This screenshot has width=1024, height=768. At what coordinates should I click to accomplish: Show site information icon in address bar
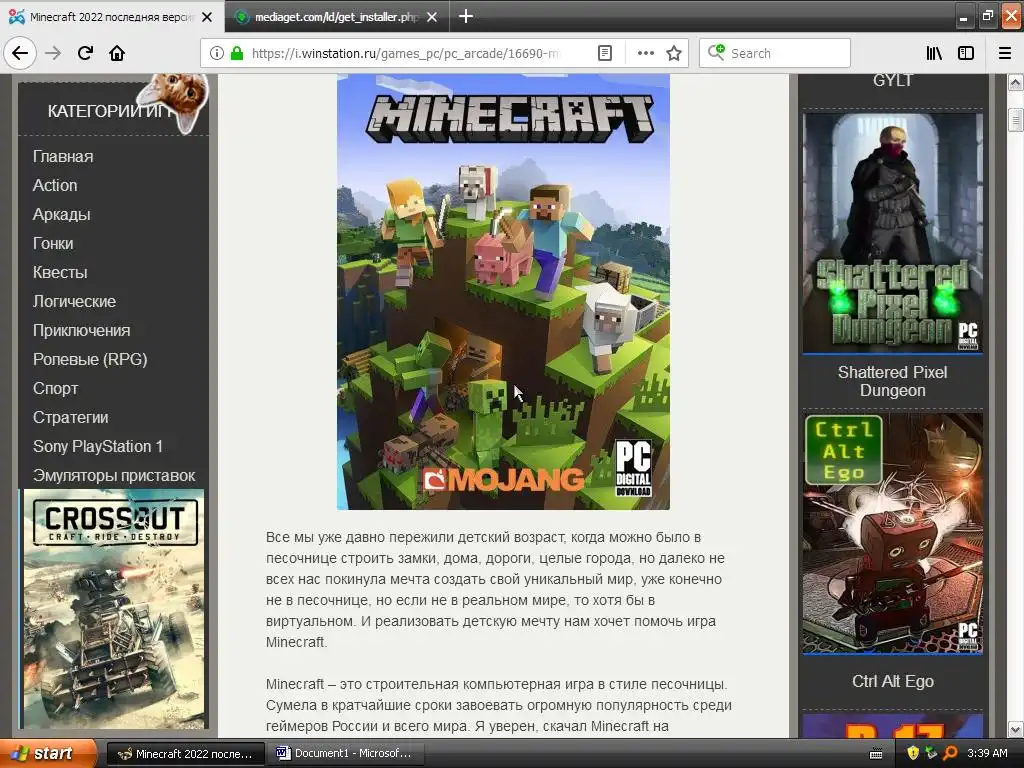pyautogui.click(x=217, y=53)
